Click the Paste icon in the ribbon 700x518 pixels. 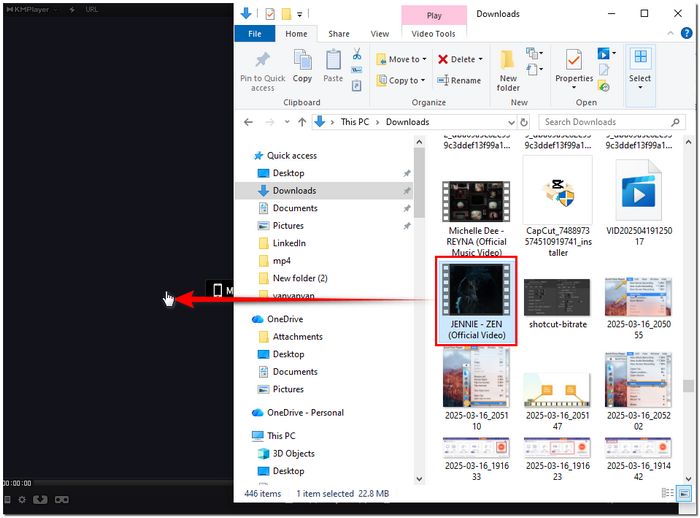pos(333,66)
